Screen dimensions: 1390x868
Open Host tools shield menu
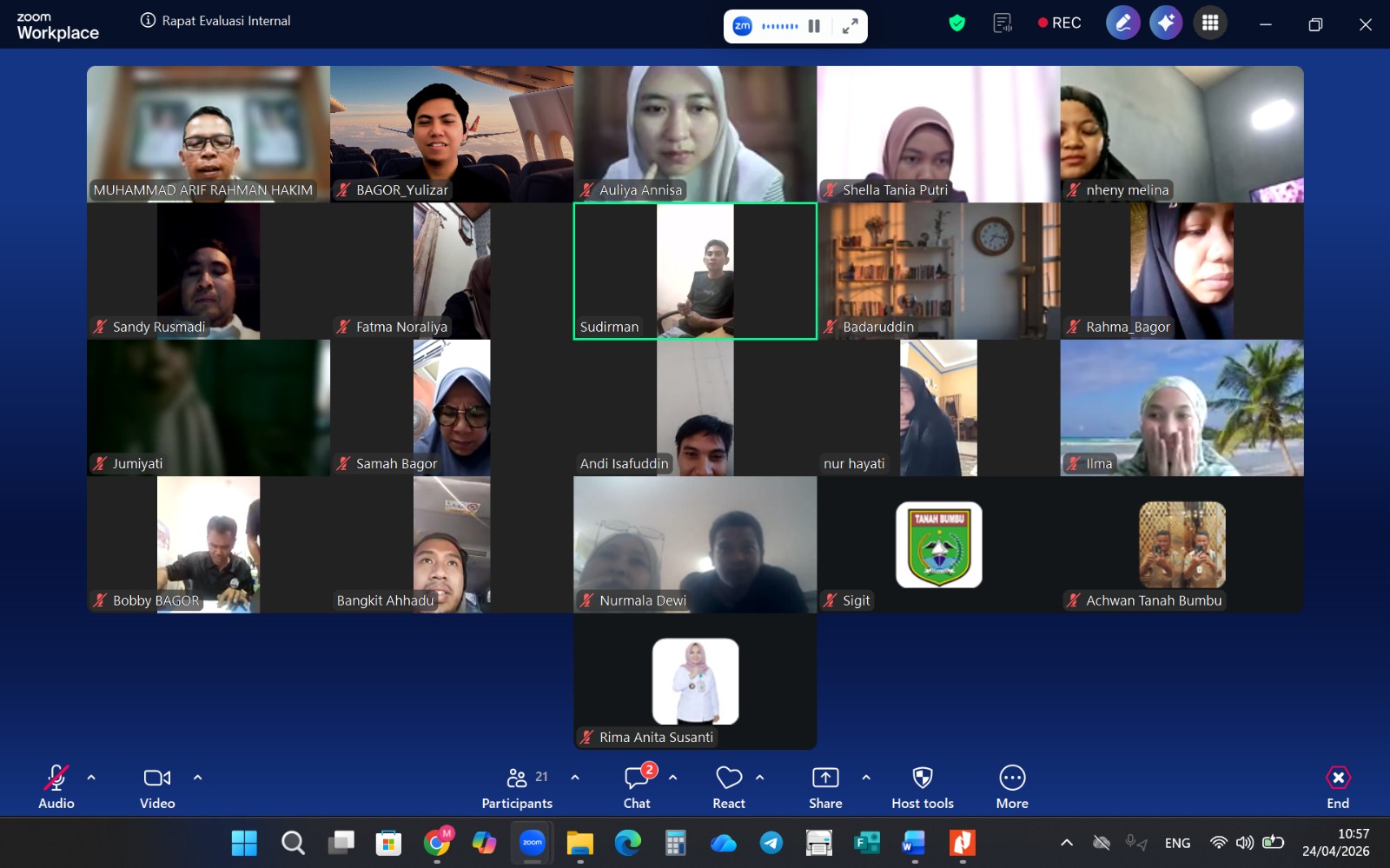[x=923, y=787]
